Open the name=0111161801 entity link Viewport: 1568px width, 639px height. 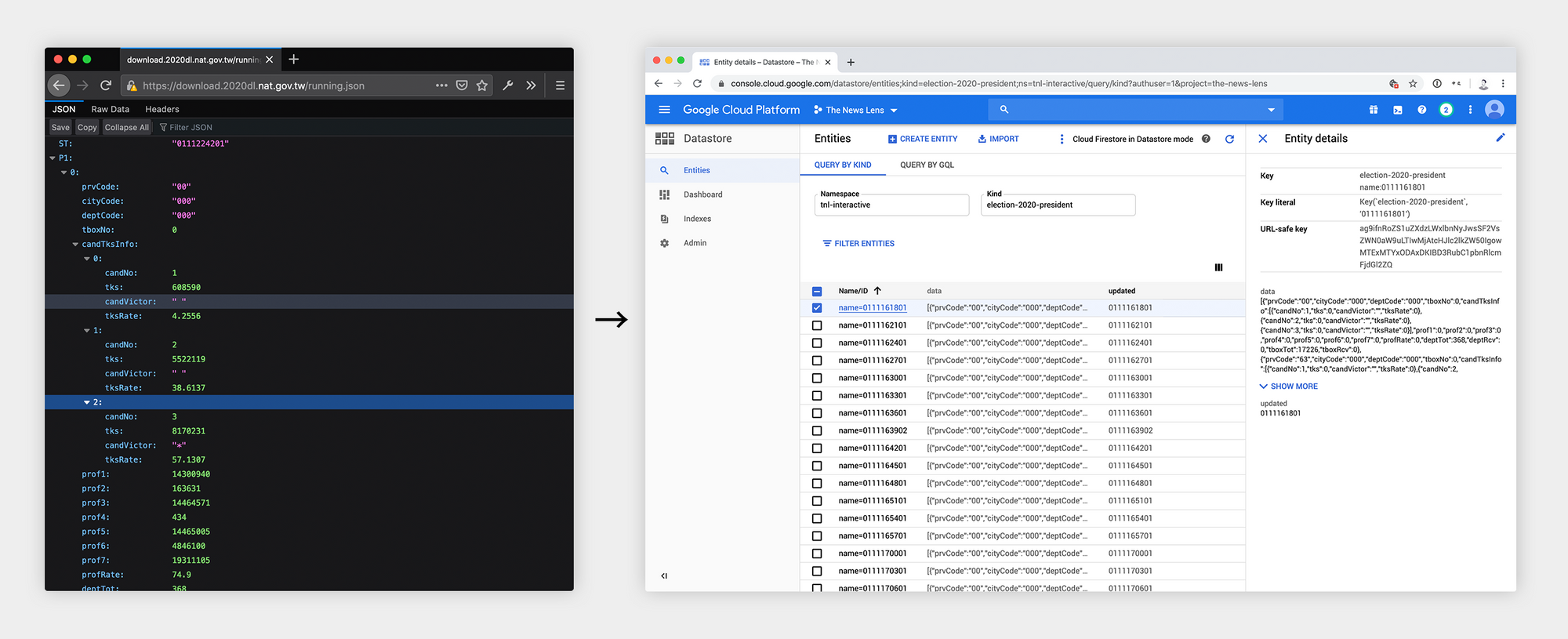[x=872, y=308]
